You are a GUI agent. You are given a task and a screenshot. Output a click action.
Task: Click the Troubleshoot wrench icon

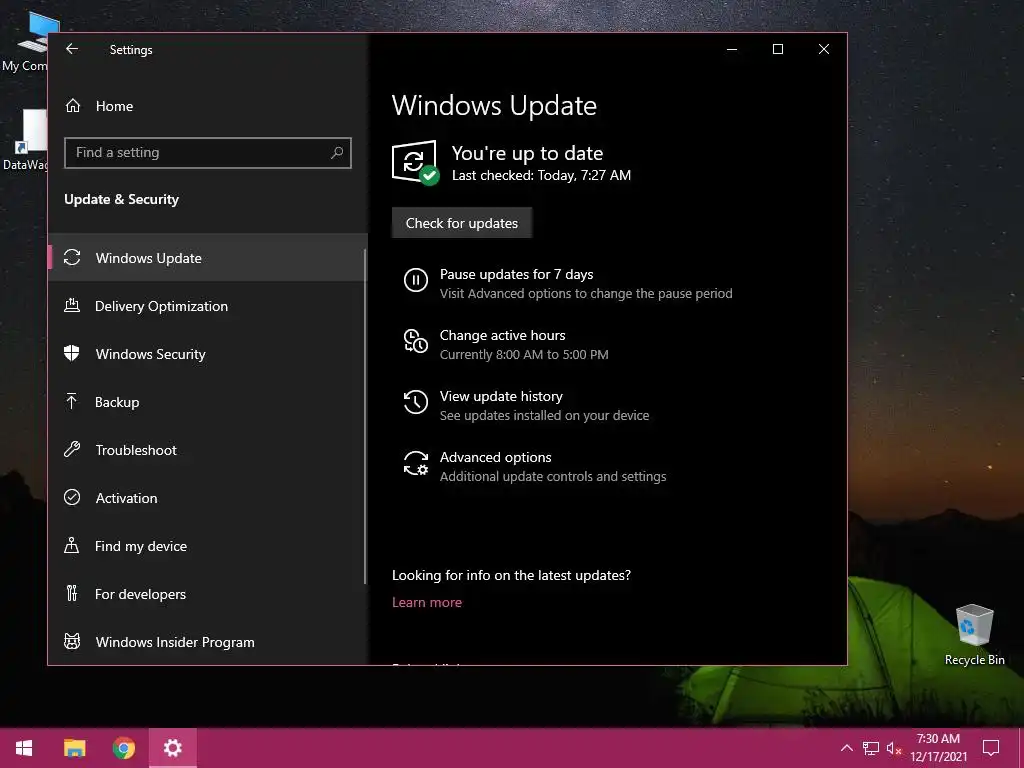(x=72, y=449)
